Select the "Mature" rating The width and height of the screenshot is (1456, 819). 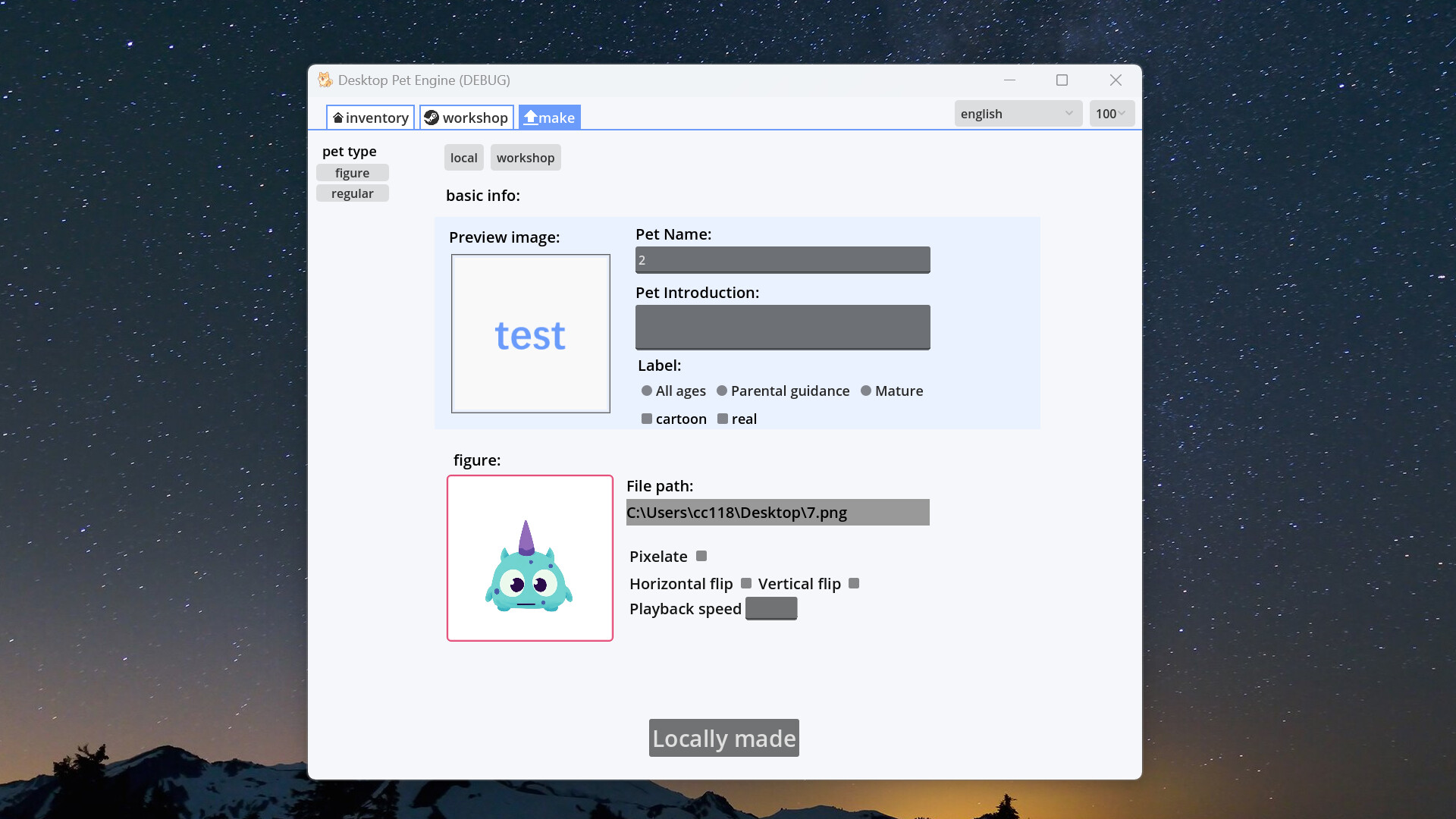(866, 391)
